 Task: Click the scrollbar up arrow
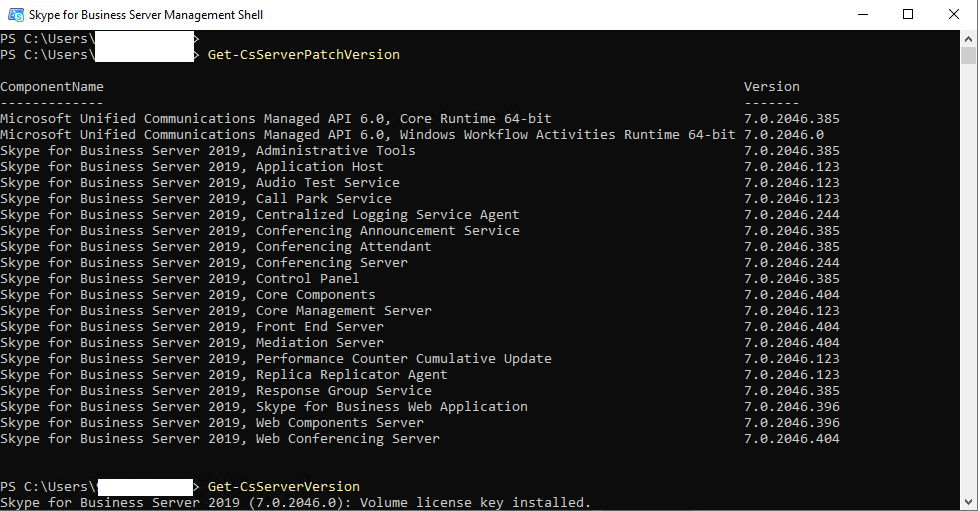click(x=969, y=38)
